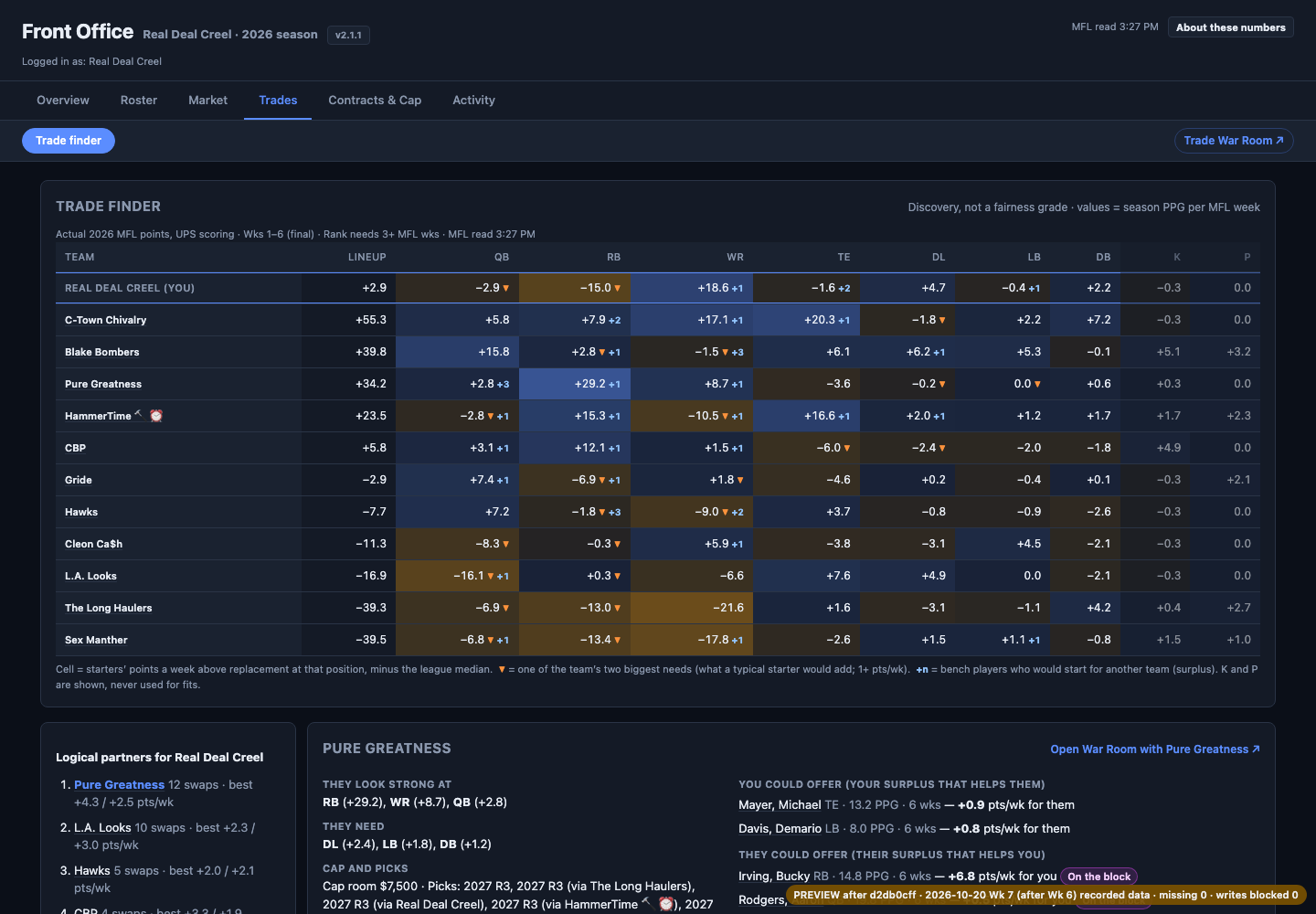Click the need triangle in Cleon Ca$h QB cell
The width and height of the screenshot is (1316, 914).
(x=505, y=544)
